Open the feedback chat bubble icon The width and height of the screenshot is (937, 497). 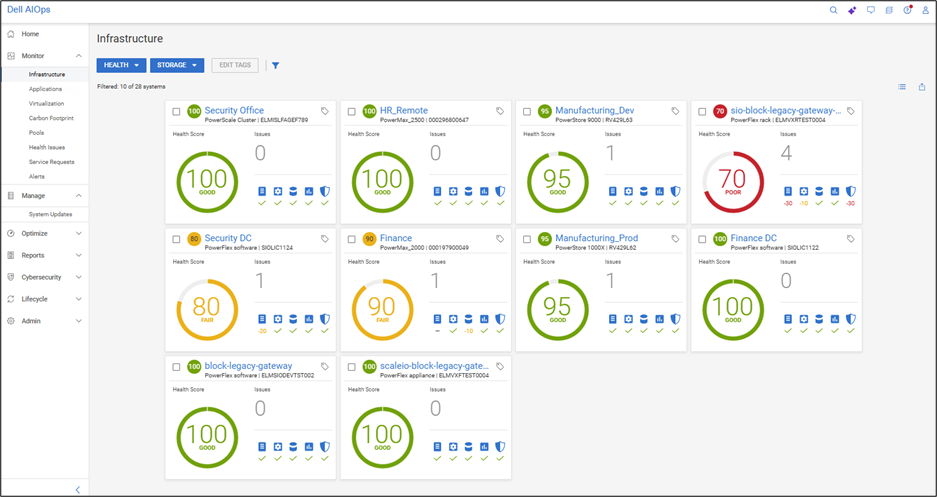tap(870, 10)
